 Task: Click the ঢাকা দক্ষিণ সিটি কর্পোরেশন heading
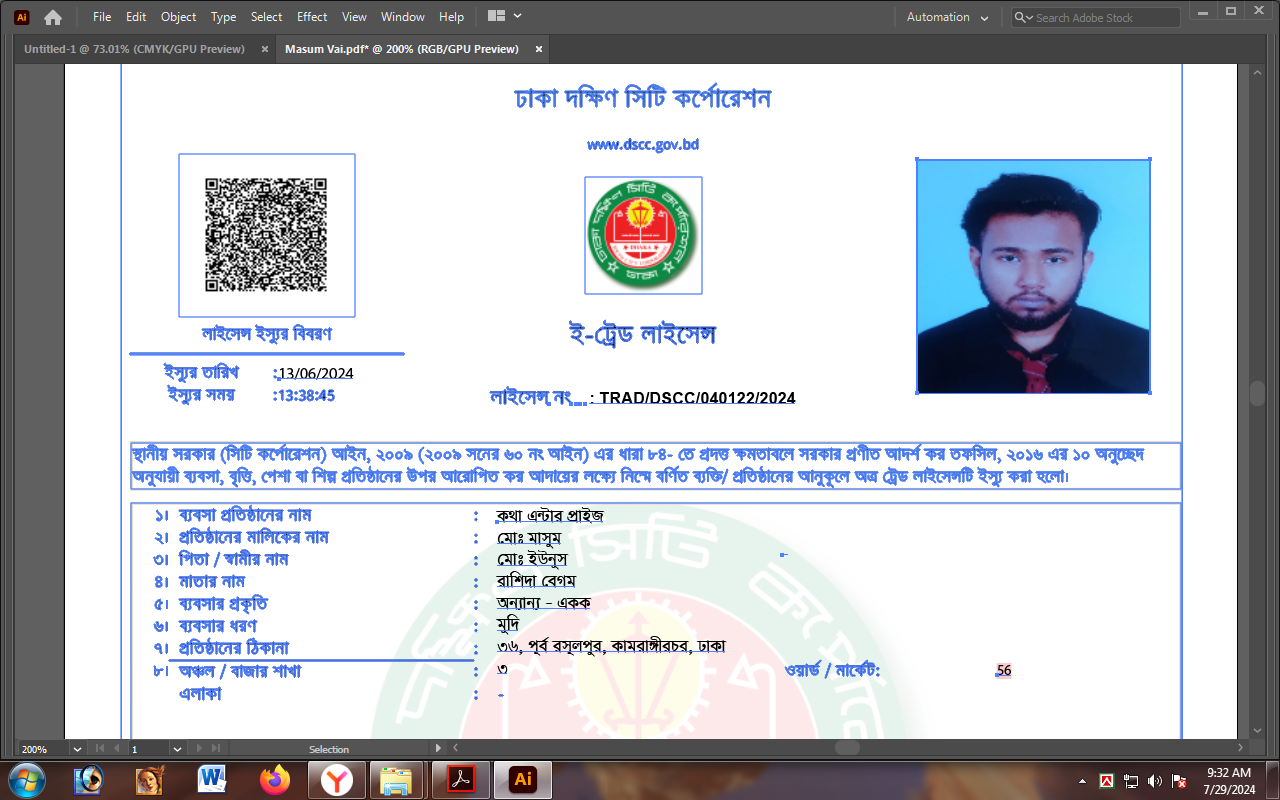point(643,99)
